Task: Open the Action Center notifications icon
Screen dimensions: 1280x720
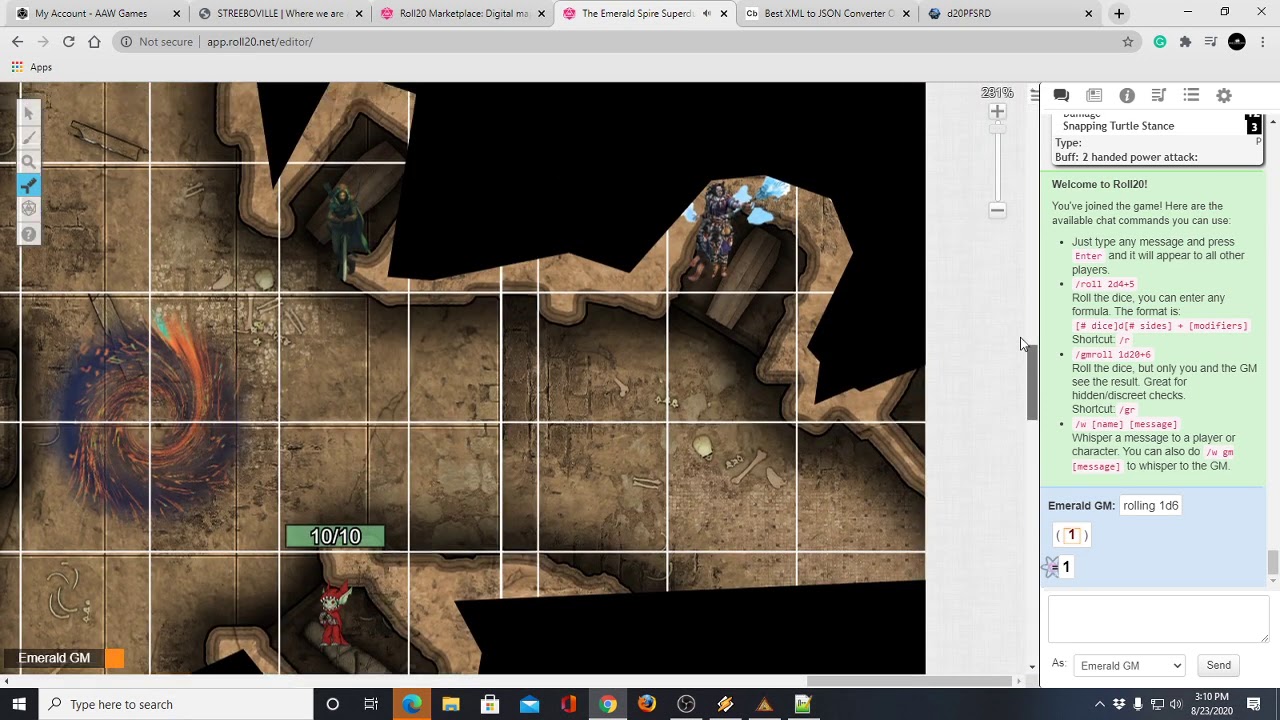Action: point(1254,704)
